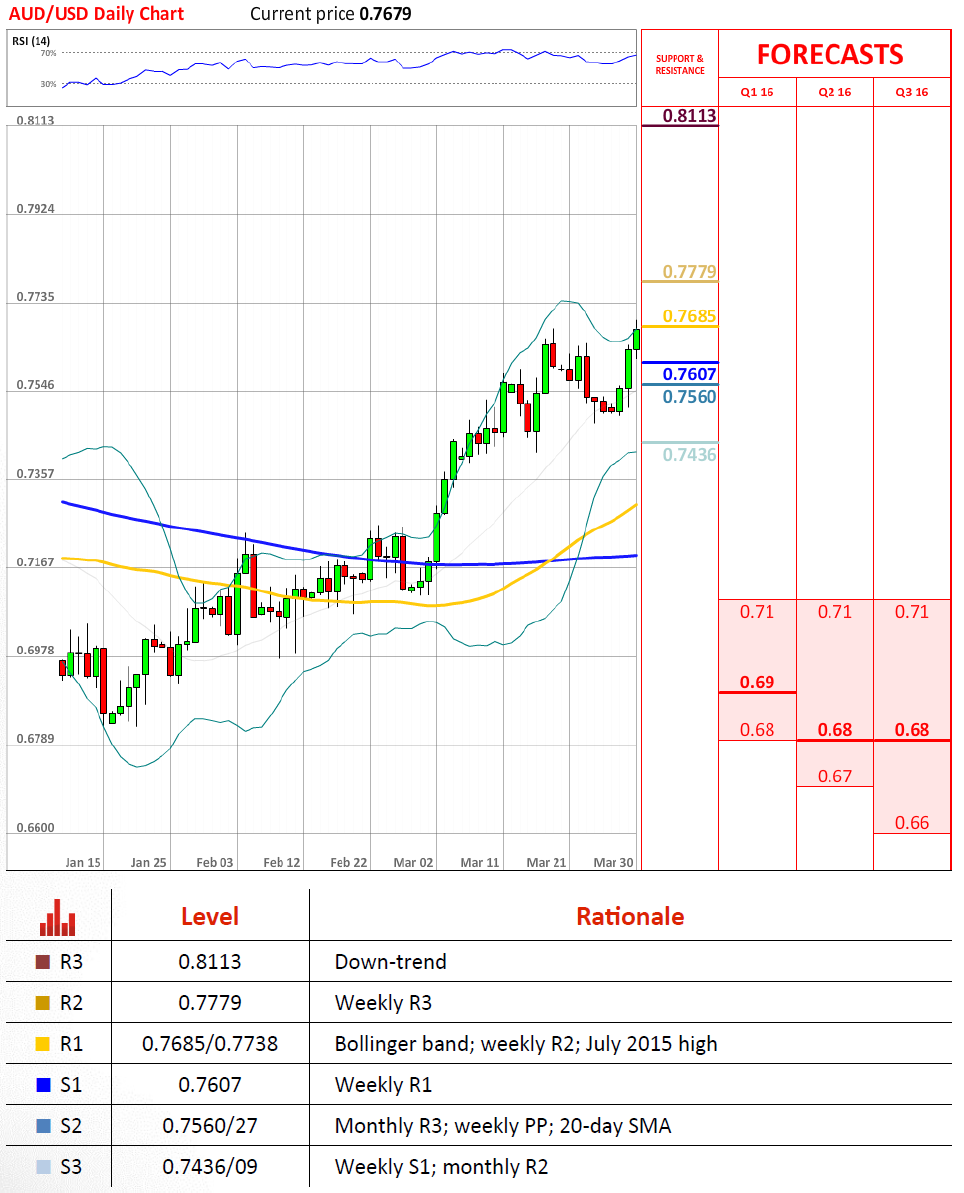The height and width of the screenshot is (1193, 964).
Task: Click the 70% RSI threshold label
Action: (x=48, y=53)
